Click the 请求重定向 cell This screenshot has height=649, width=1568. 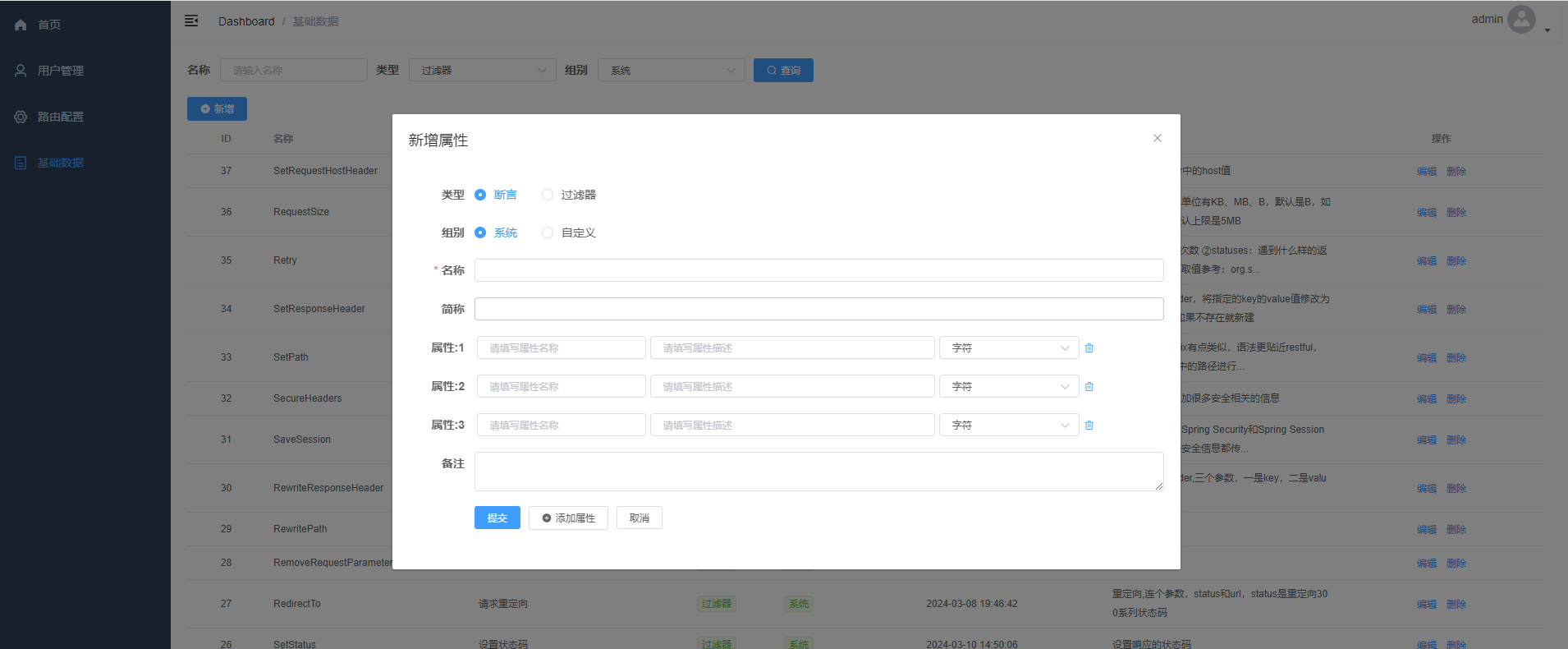503,604
